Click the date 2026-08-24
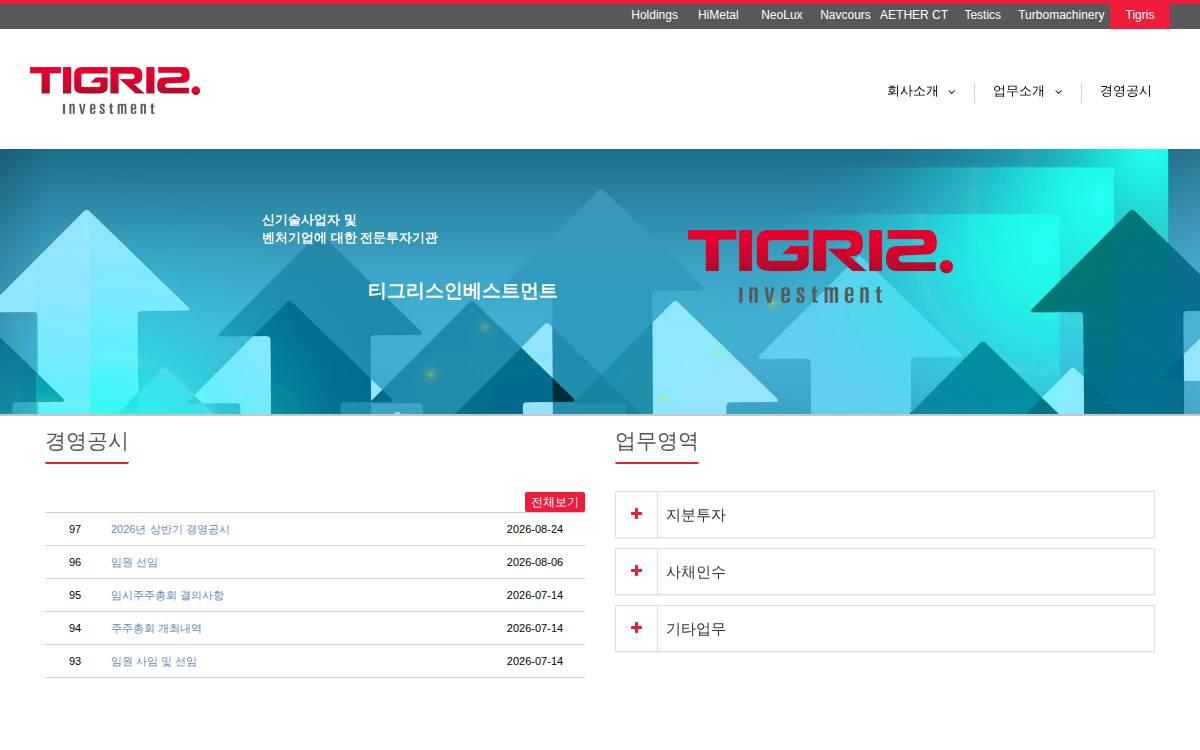The height and width of the screenshot is (750, 1200). click(535, 529)
